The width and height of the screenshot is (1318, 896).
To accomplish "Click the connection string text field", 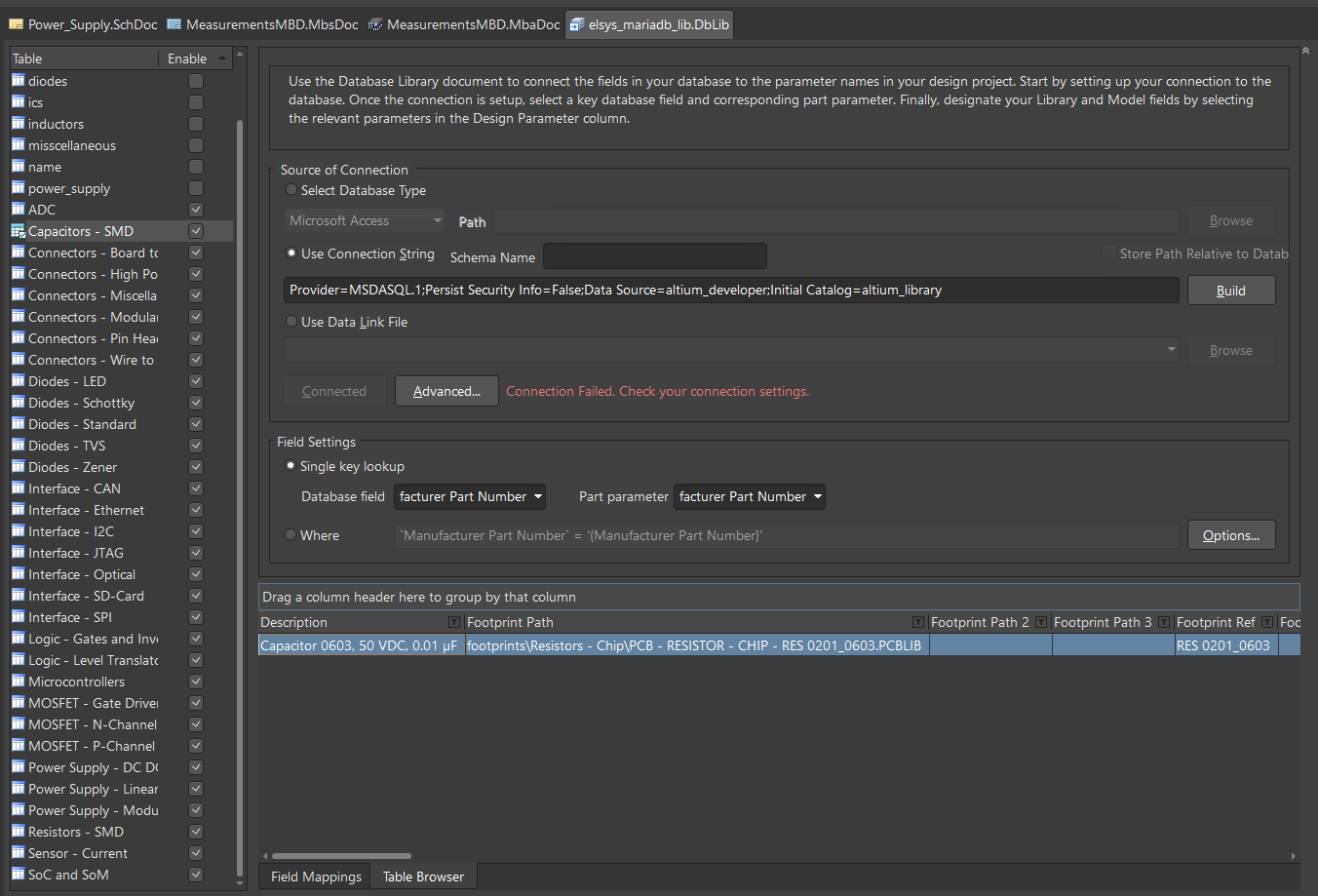I will point(731,291).
